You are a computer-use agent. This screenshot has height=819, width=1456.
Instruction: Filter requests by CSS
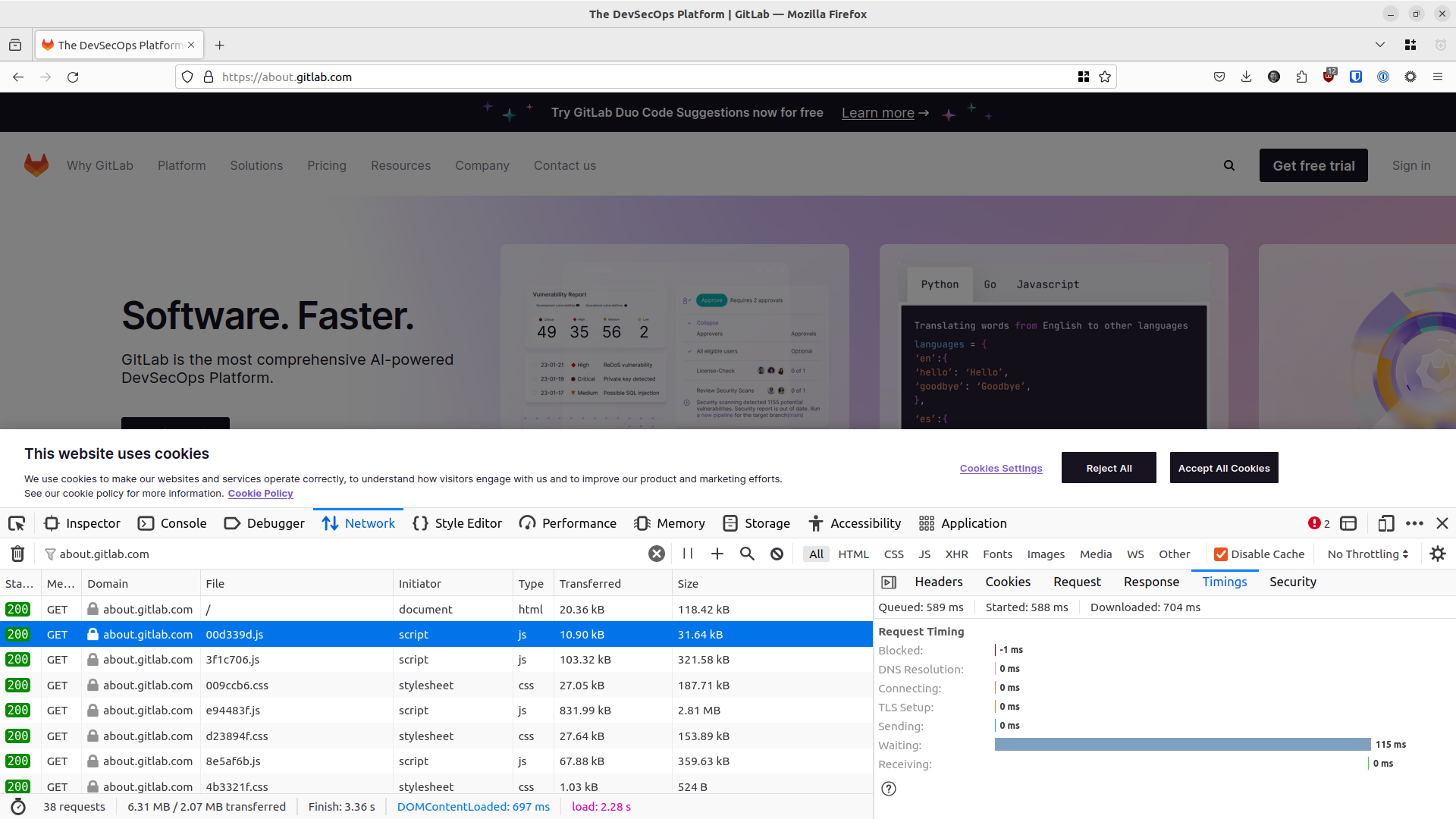pos(894,554)
